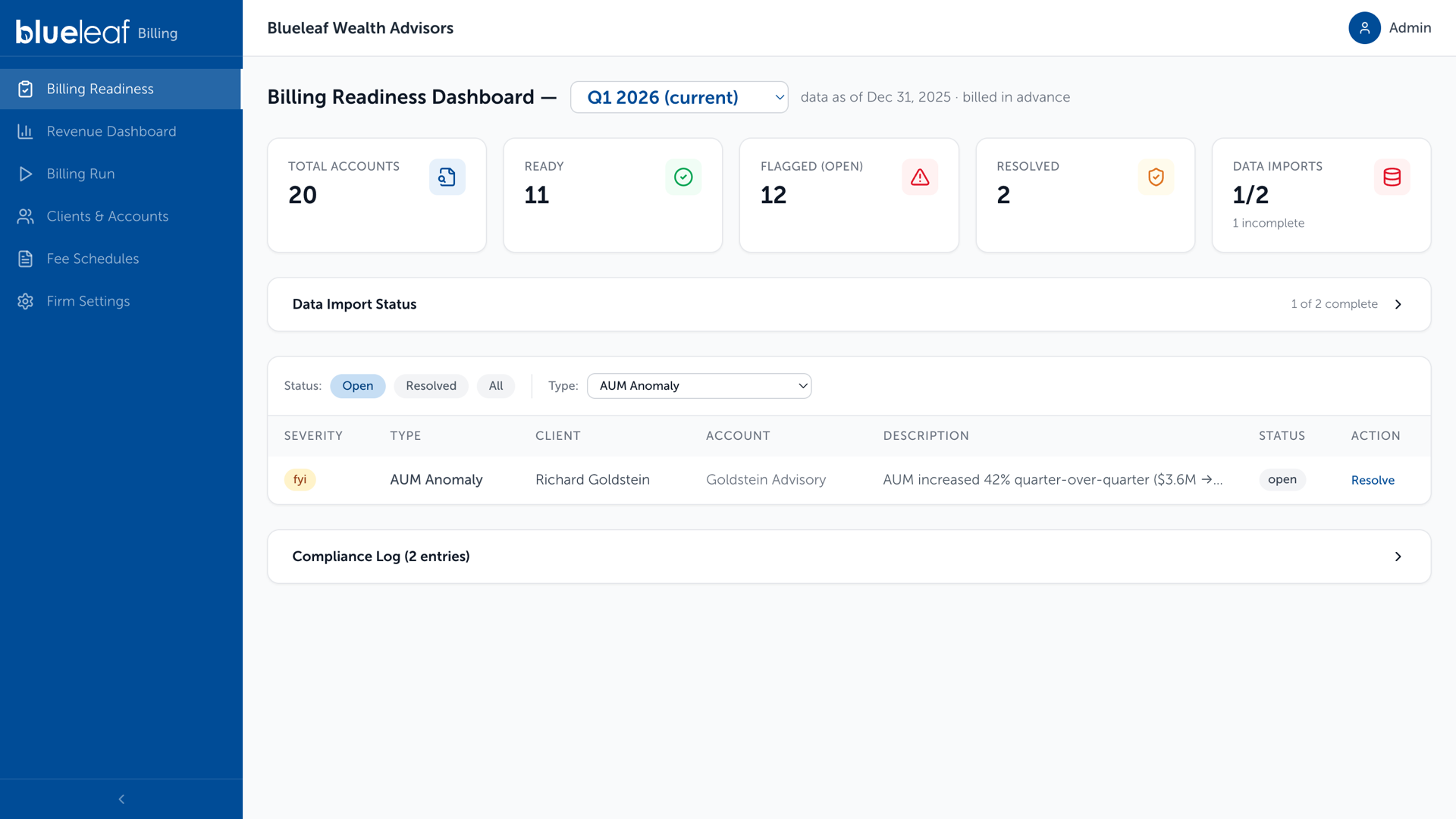The width and height of the screenshot is (1456, 819).
Task: Click the Flagged (Open) count 12
Action: point(773,196)
